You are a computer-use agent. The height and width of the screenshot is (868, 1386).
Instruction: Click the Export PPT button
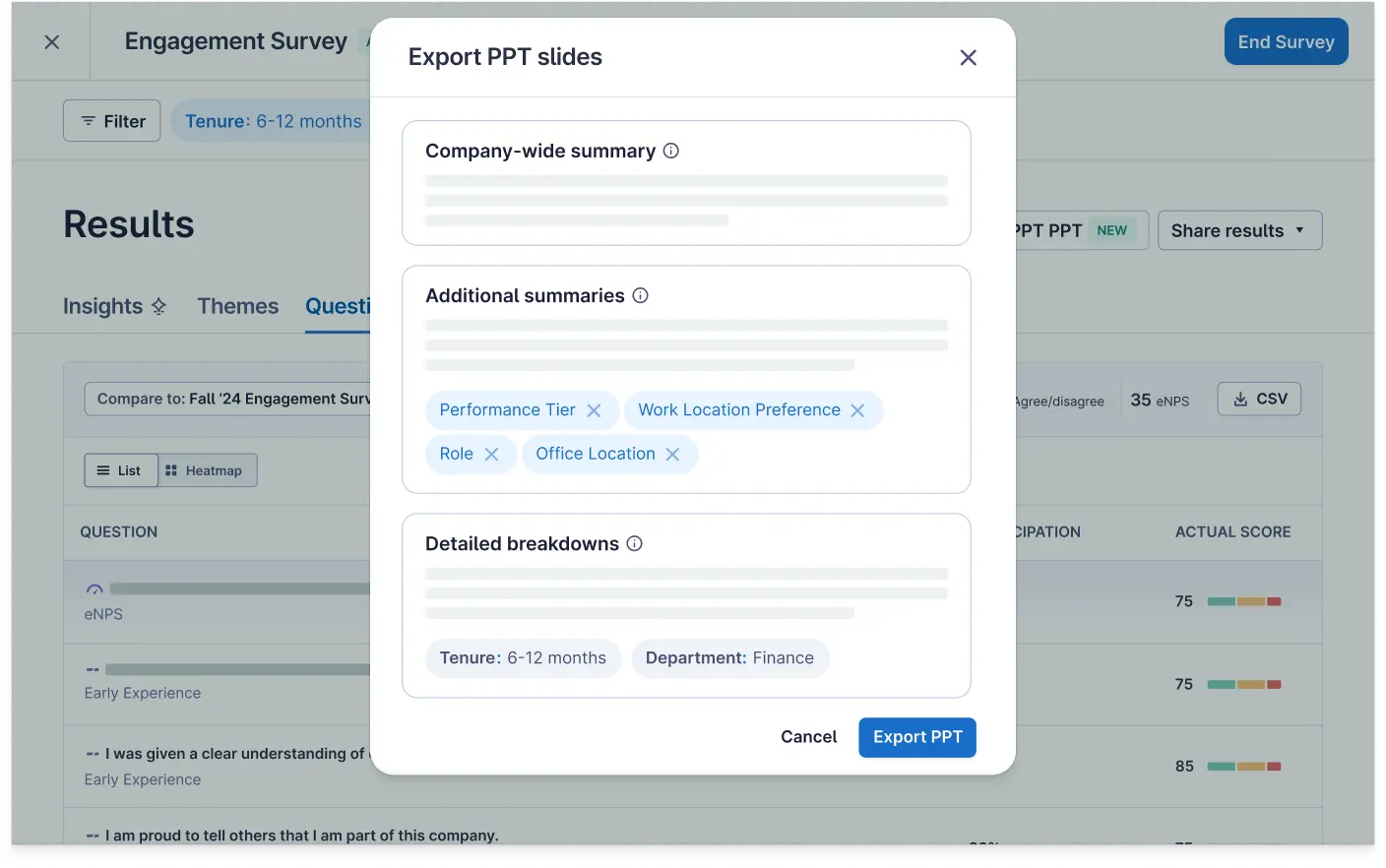tap(917, 737)
